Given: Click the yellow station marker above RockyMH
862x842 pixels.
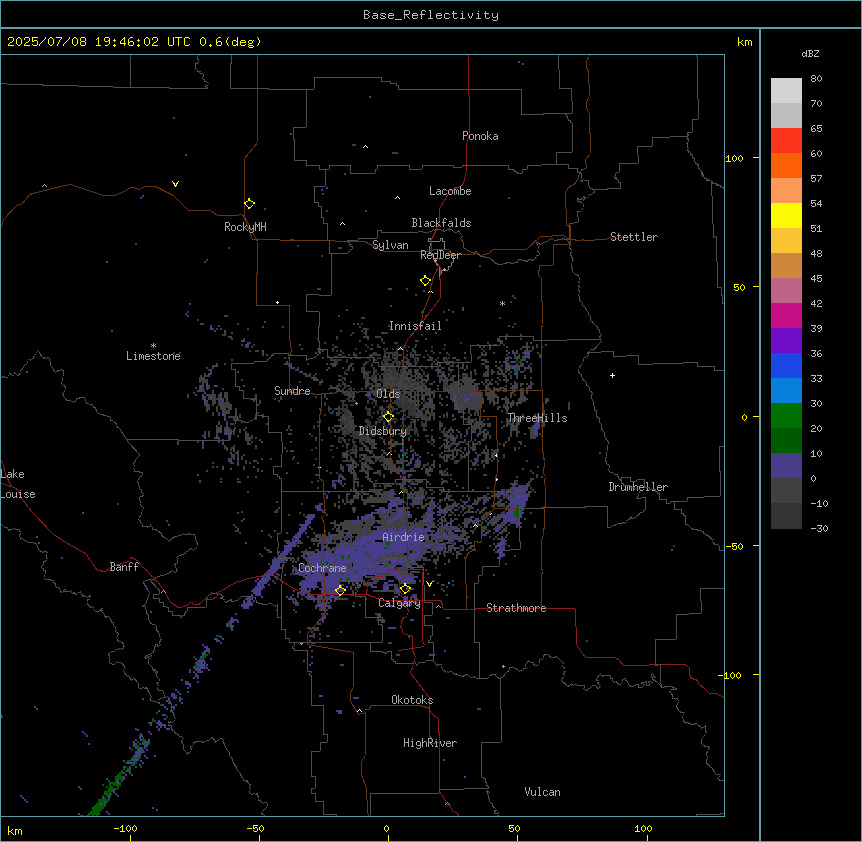Looking at the screenshot, I should (x=249, y=203).
